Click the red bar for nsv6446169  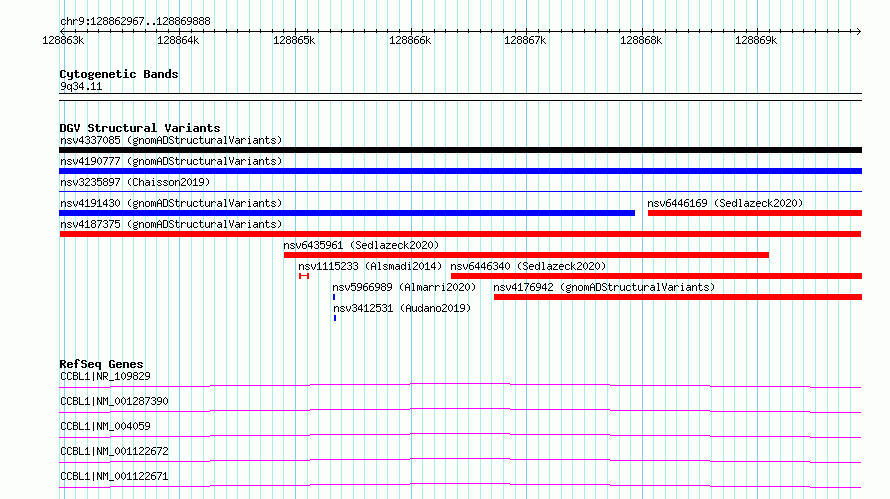click(x=755, y=213)
